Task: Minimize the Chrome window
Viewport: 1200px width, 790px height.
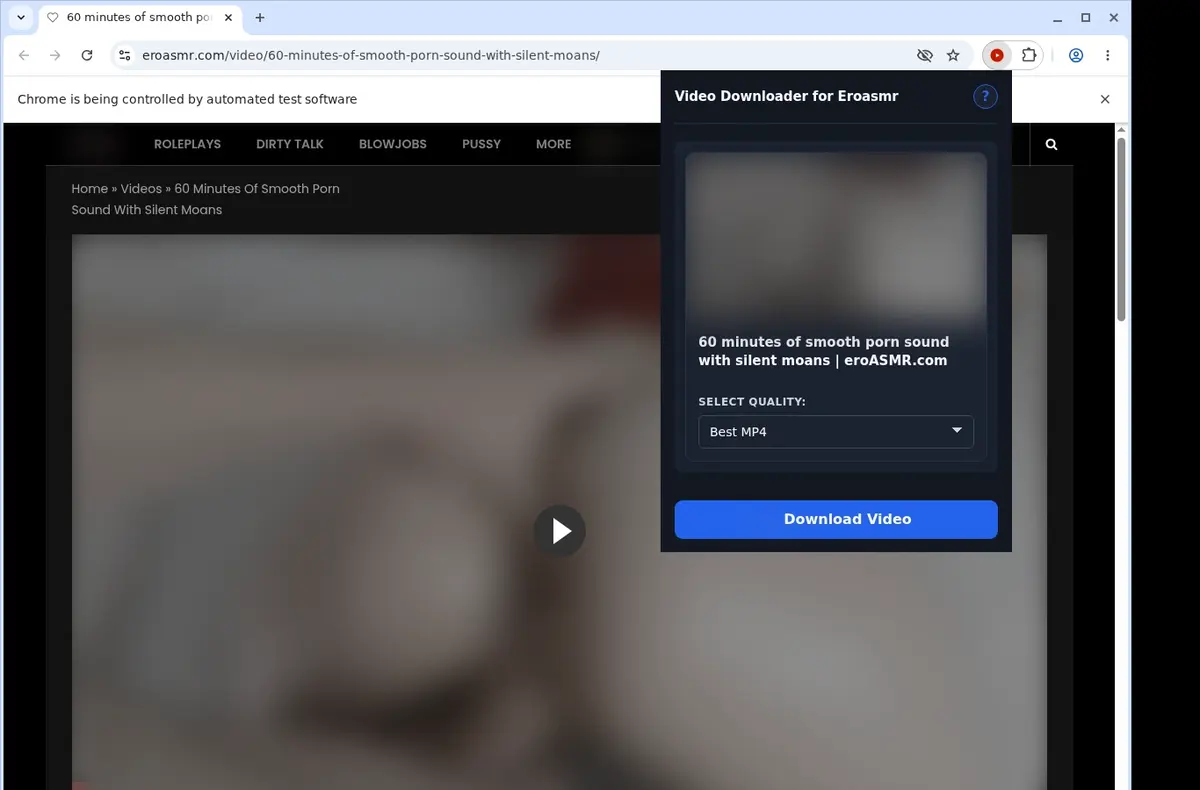Action: tap(1059, 18)
